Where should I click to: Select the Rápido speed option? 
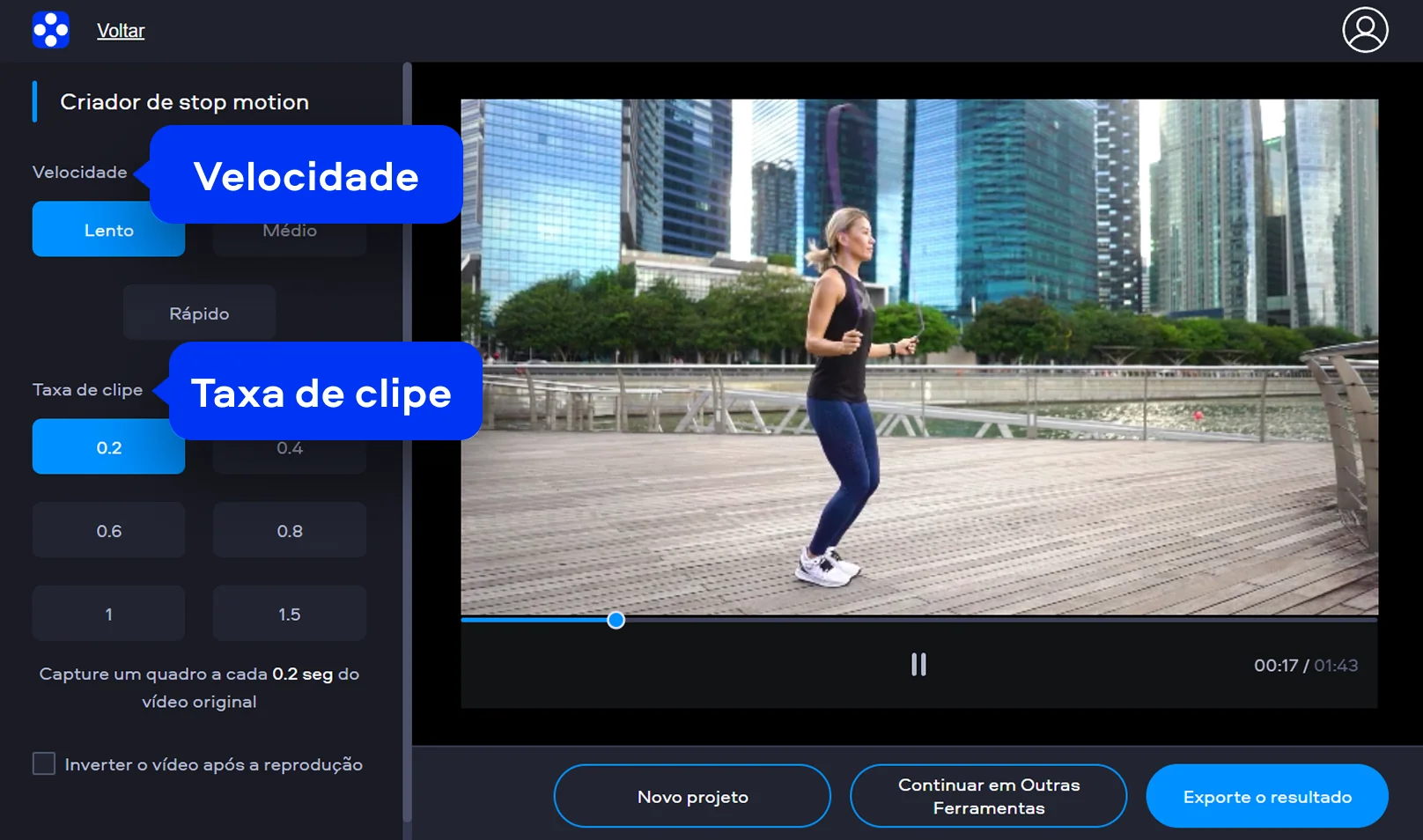coord(199,313)
